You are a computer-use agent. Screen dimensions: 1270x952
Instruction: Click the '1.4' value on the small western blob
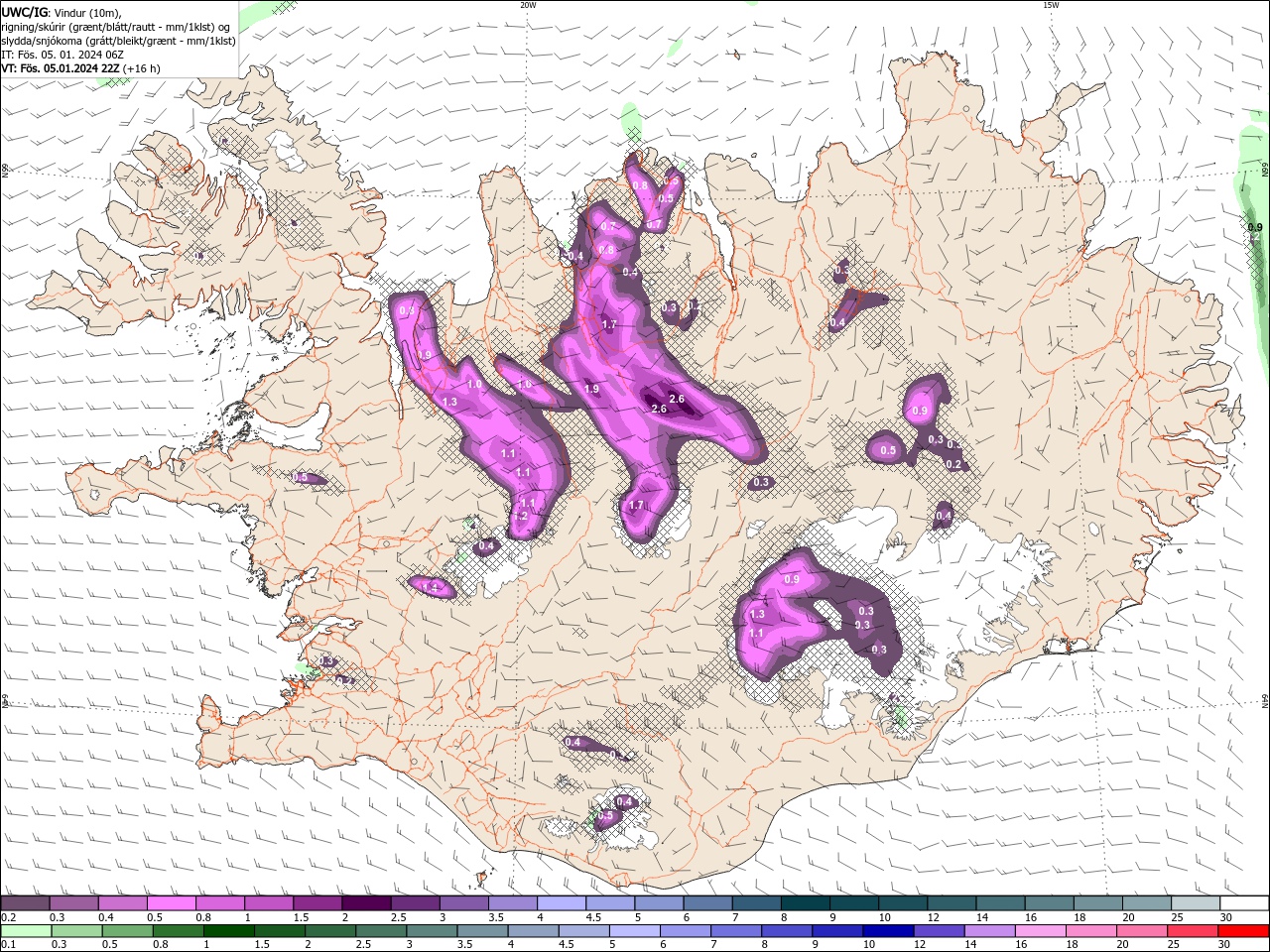(x=430, y=588)
